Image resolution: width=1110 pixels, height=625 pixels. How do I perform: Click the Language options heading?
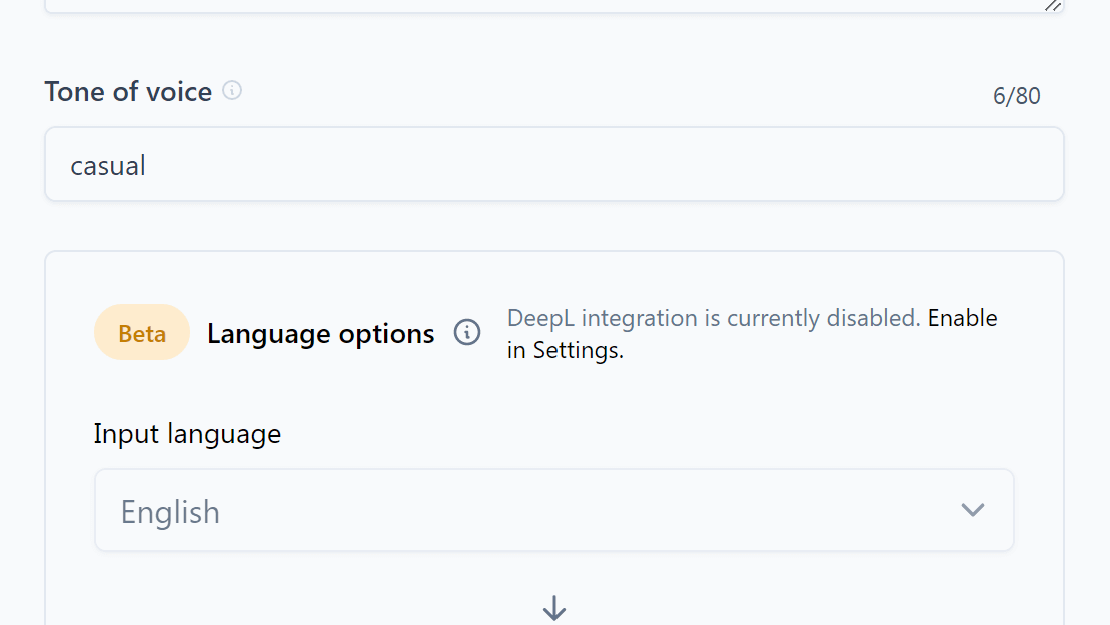[320, 333]
